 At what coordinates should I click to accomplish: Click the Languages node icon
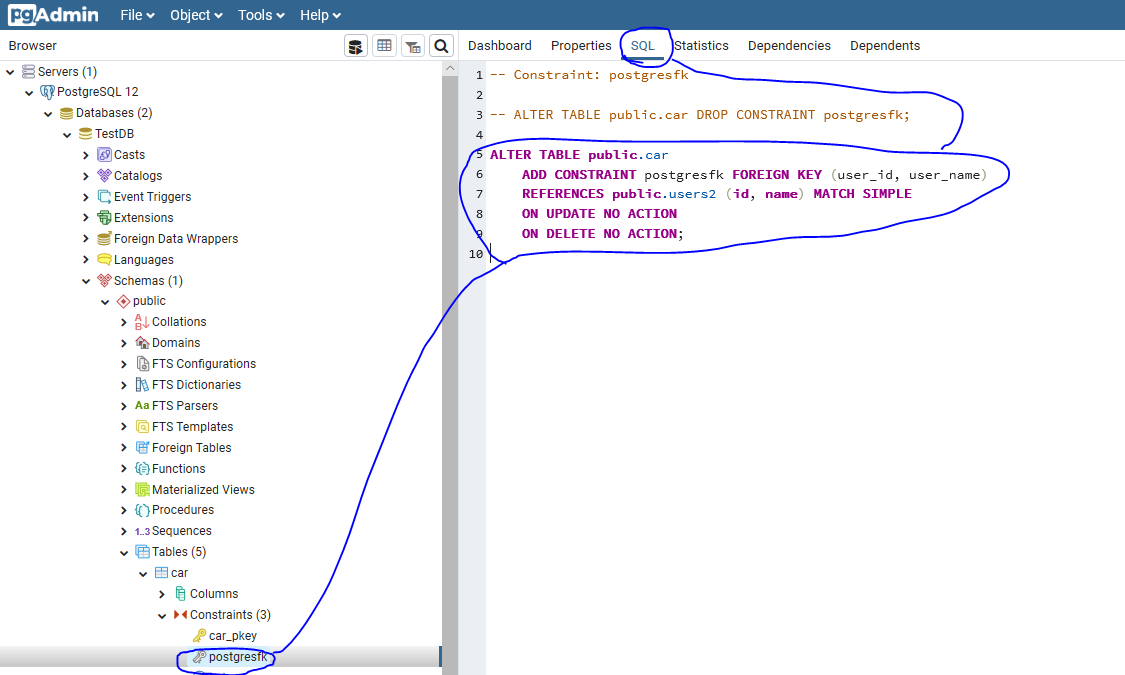tap(104, 260)
